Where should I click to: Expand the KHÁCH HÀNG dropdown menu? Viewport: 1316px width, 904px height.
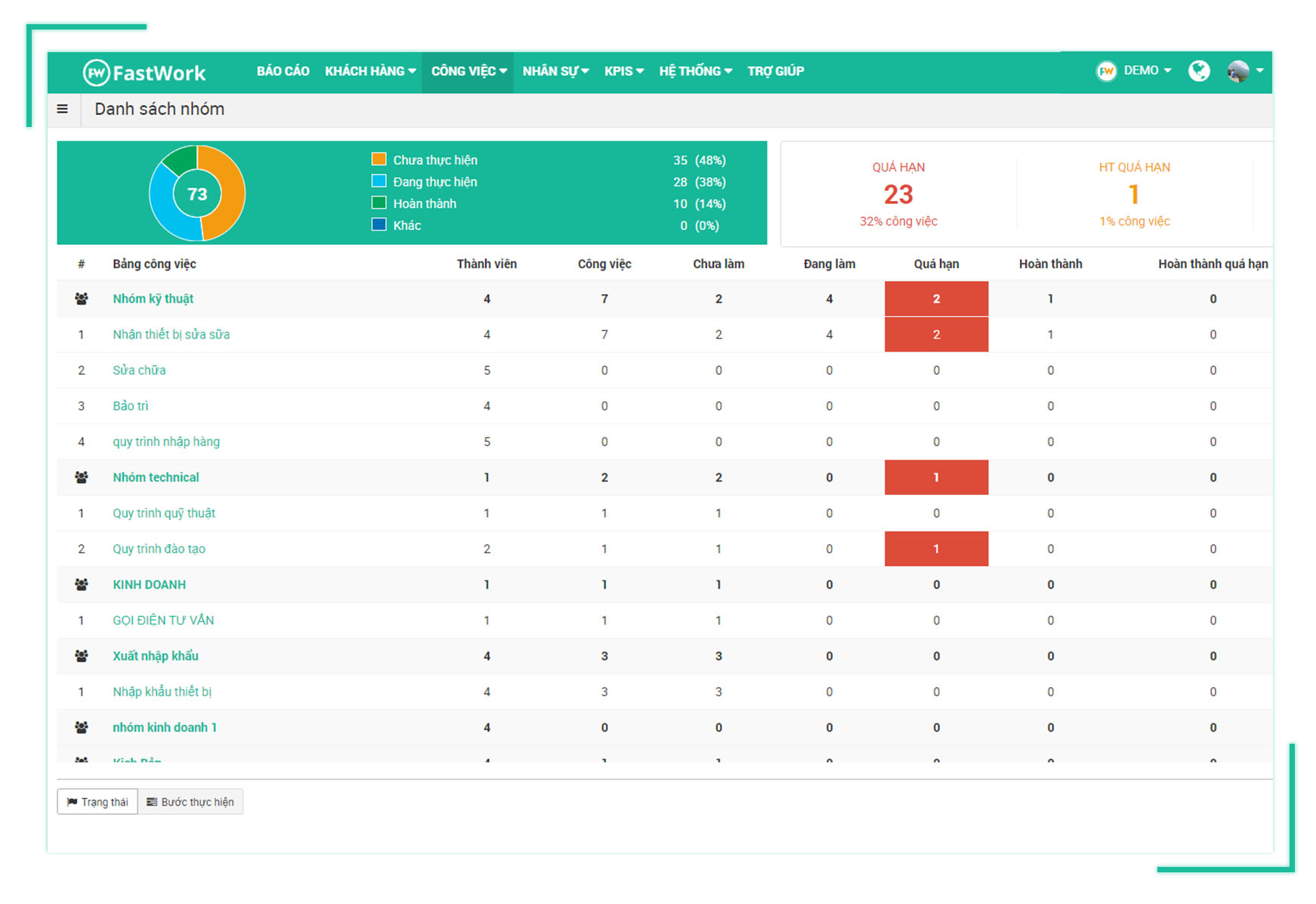[370, 71]
